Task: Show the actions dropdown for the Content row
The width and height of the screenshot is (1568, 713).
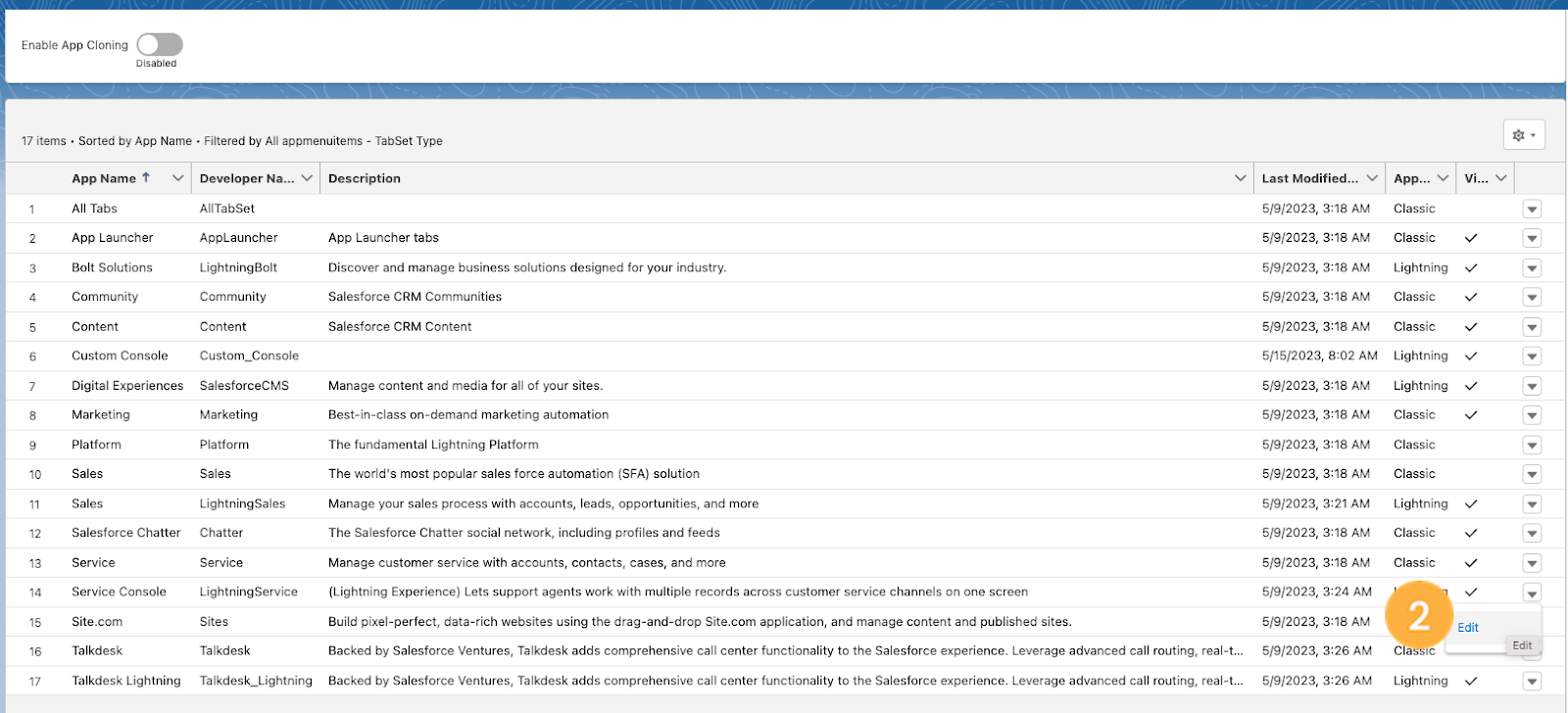Action: point(1532,327)
